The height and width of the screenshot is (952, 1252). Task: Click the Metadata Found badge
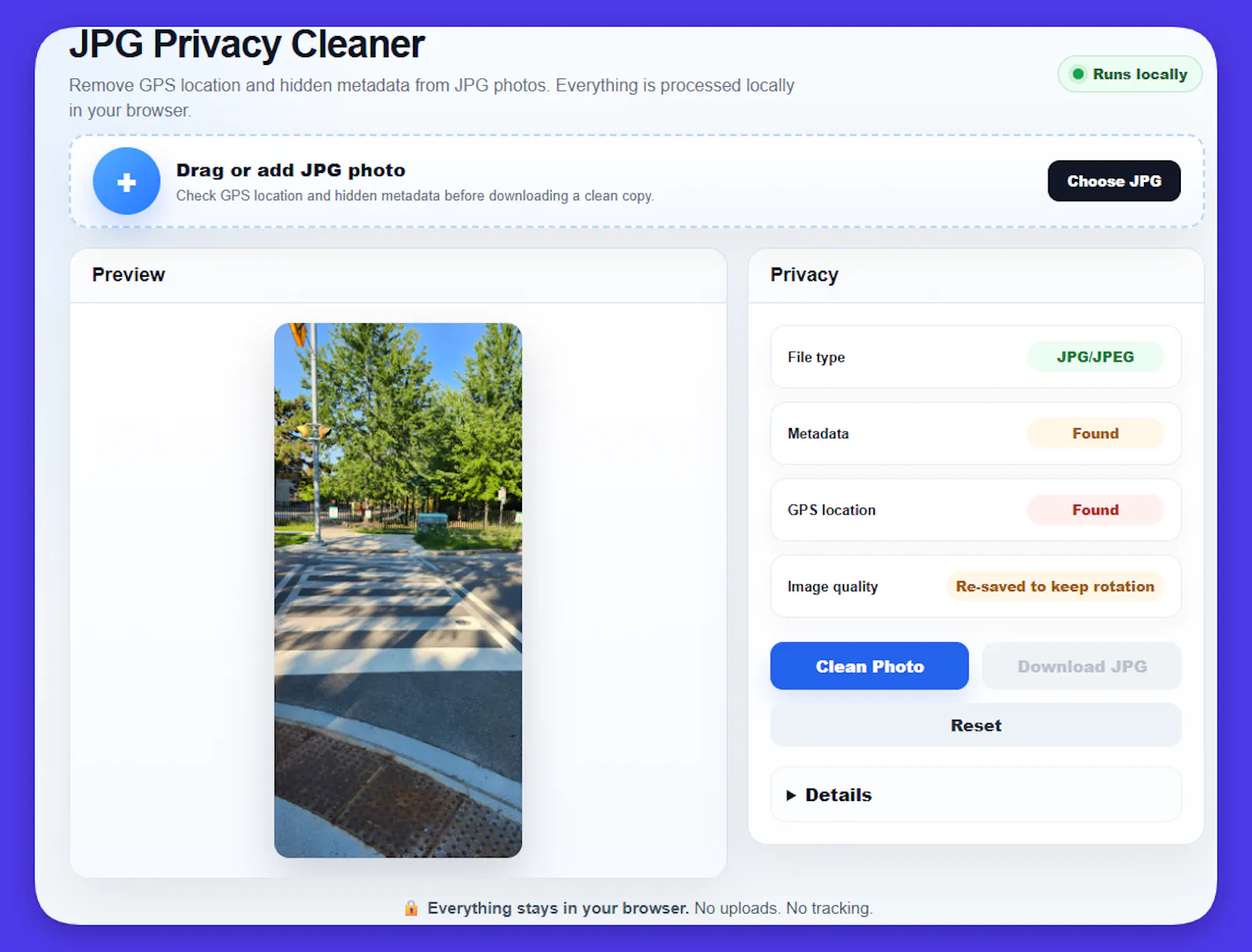(1095, 433)
